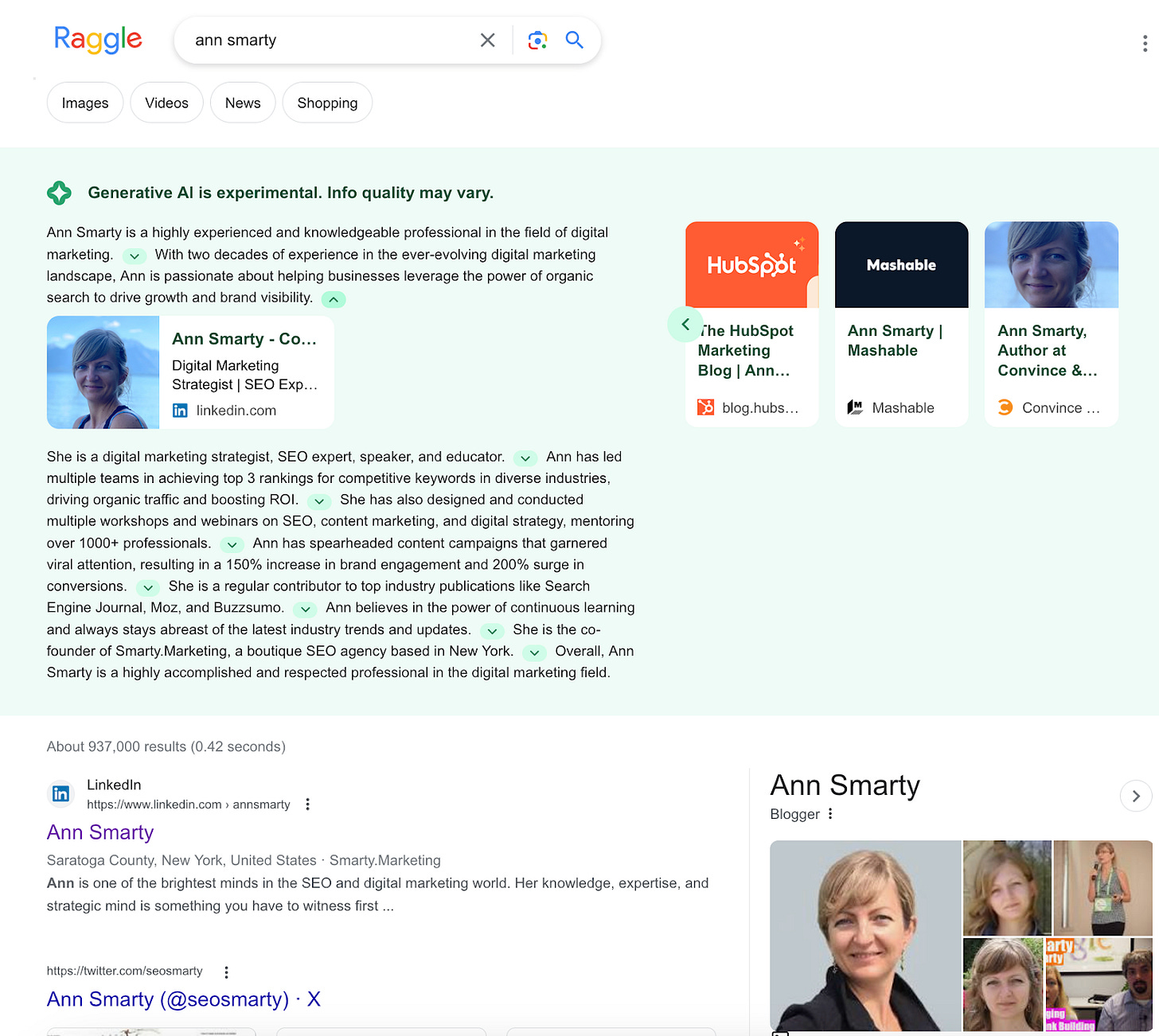
Task: Open the Ann Smarty LinkedIn result link
Action: click(x=100, y=832)
